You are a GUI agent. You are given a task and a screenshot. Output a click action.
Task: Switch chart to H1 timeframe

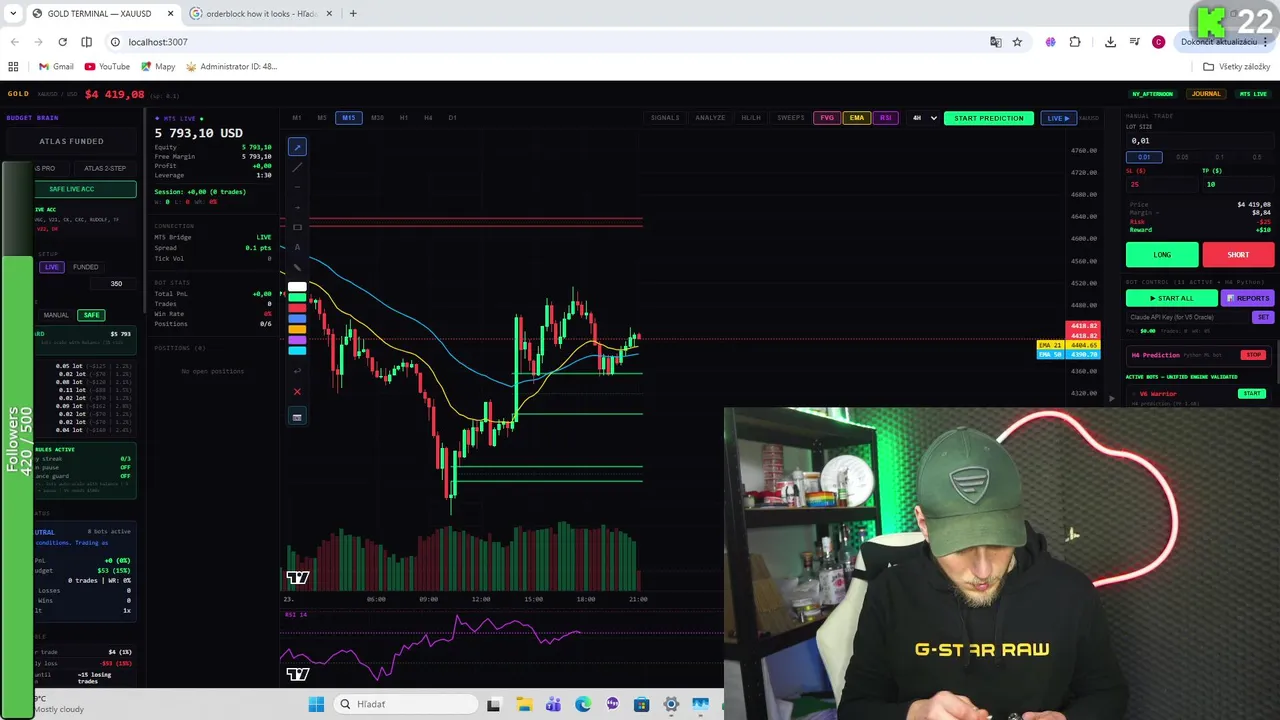coord(404,118)
